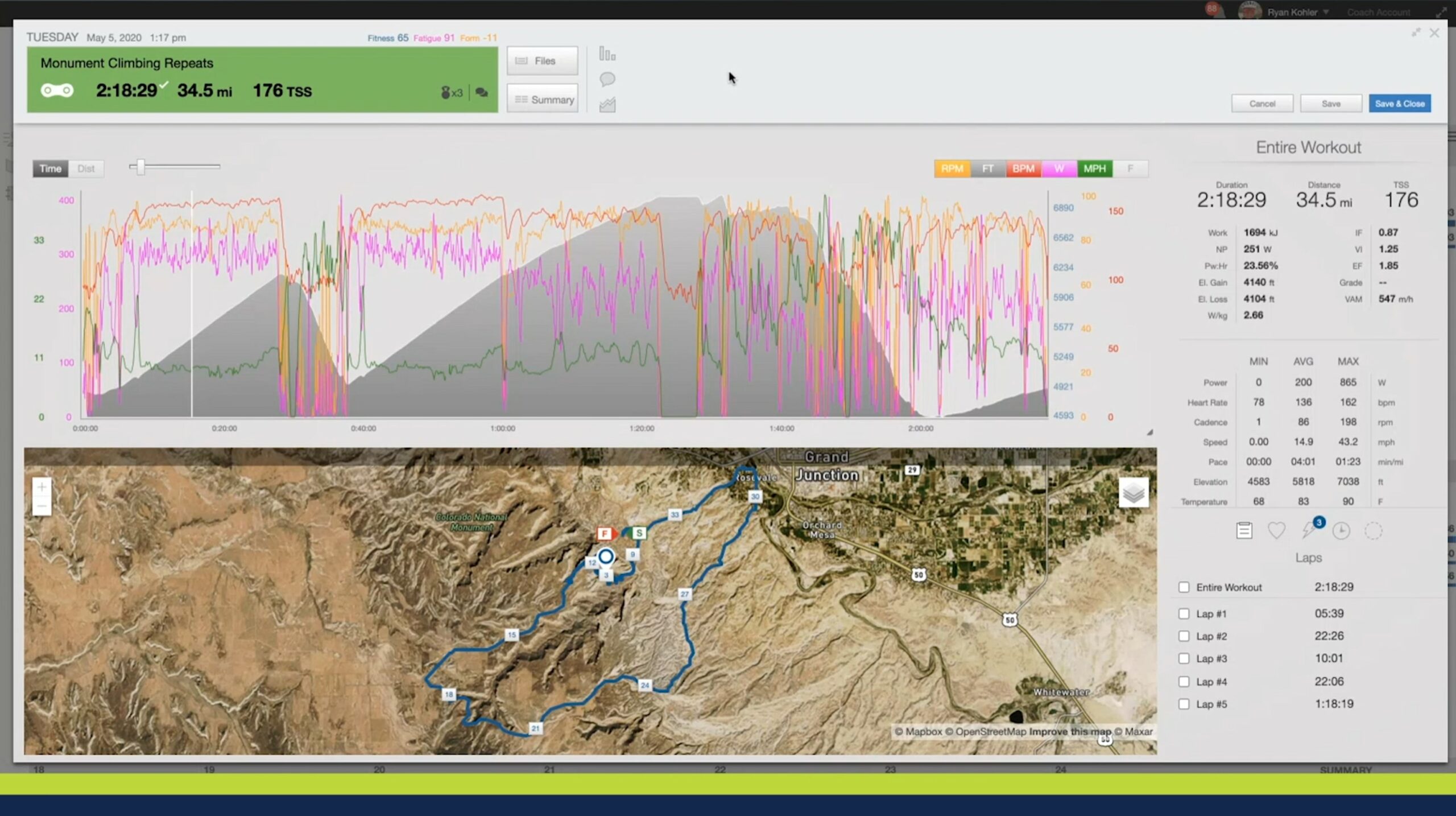The image size is (1456, 816).
Task: Toggle the RPM cadence channel
Action: coord(952,168)
